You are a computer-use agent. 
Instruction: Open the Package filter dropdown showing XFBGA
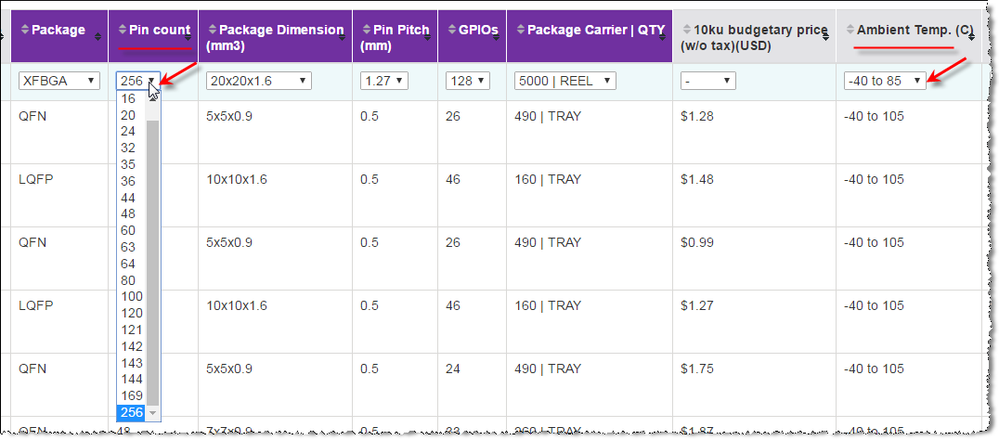59,80
